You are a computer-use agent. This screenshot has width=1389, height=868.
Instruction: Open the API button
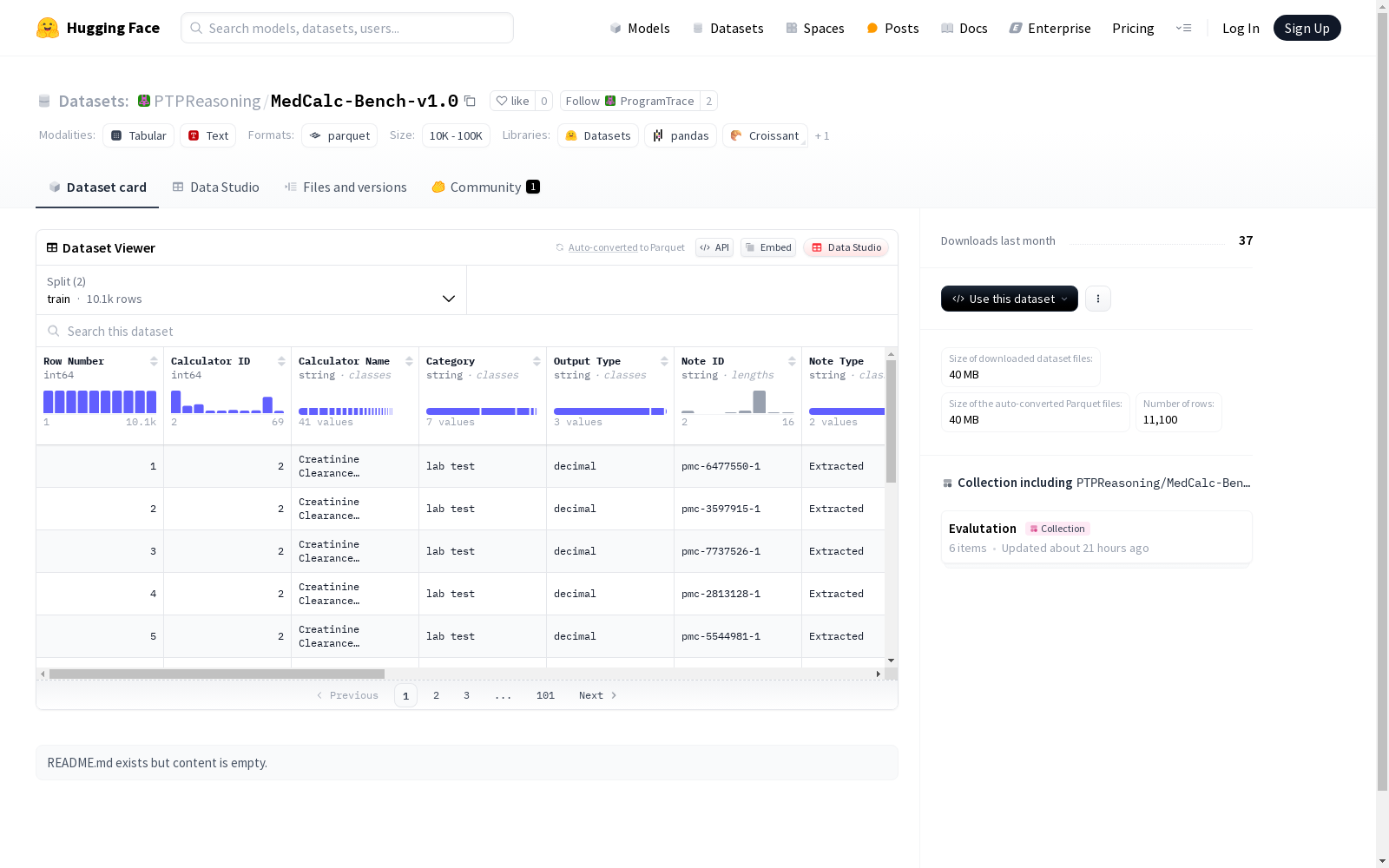click(x=714, y=247)
